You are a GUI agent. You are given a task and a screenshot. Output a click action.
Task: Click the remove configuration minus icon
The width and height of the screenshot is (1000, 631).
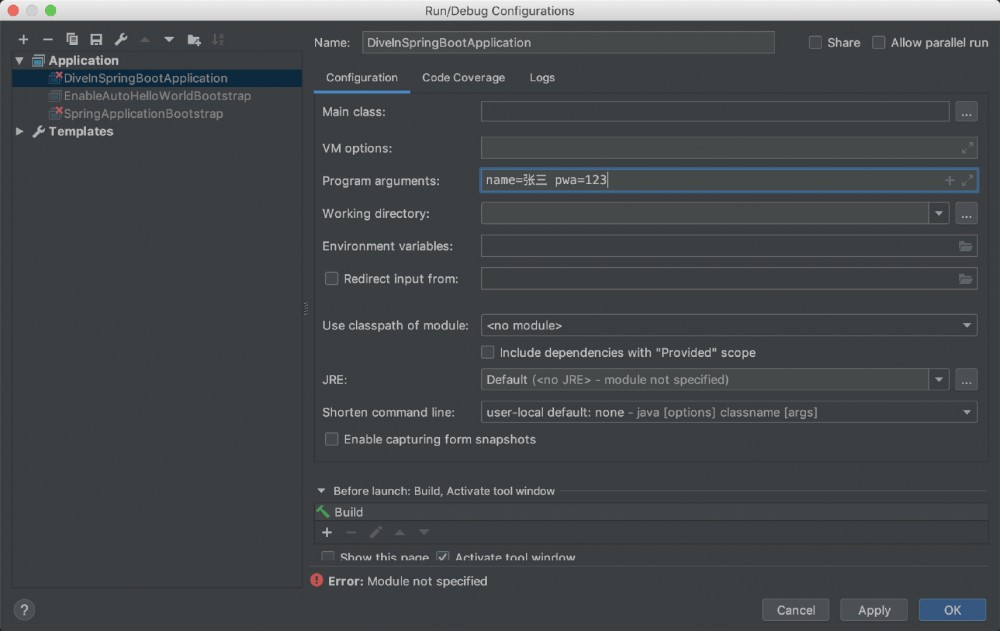click(47, 39)
